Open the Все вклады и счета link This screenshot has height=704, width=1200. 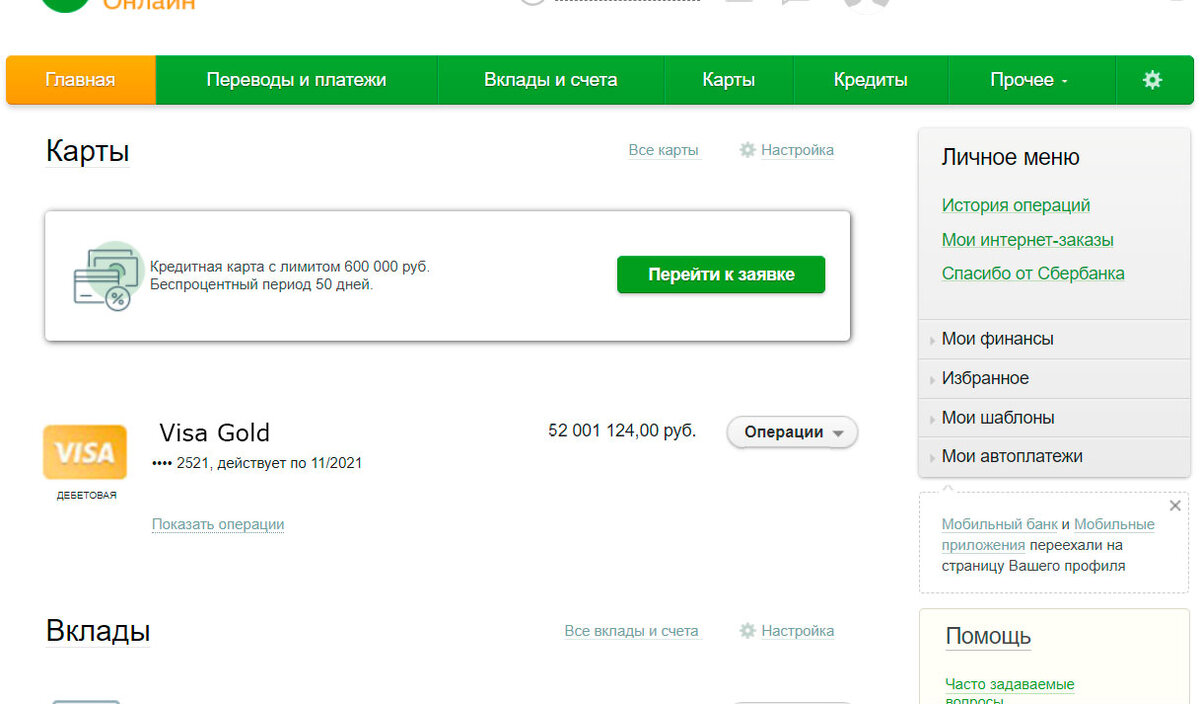tap(631, 631)
